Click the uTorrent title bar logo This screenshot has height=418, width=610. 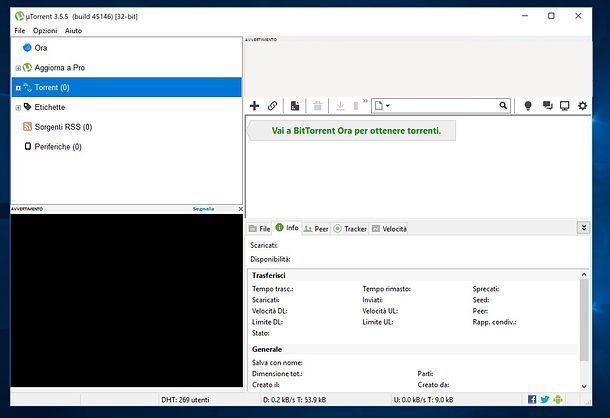[19, 16]
